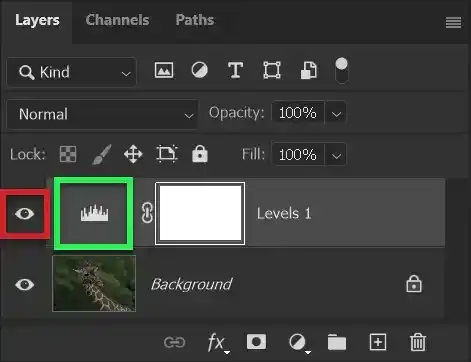This screenshot has width=471, height=362.
Task: Switch to the Channels tab
Action: (117, 20)
